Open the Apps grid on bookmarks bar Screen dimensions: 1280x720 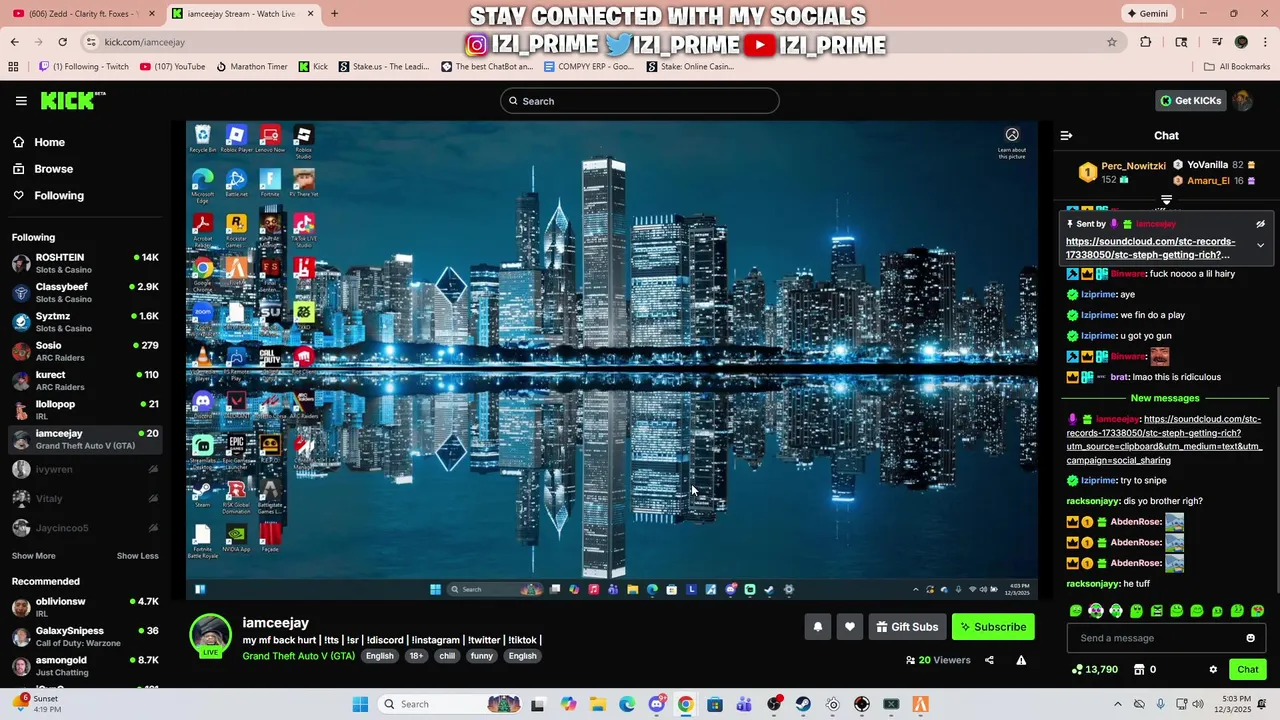coord(13,67)
